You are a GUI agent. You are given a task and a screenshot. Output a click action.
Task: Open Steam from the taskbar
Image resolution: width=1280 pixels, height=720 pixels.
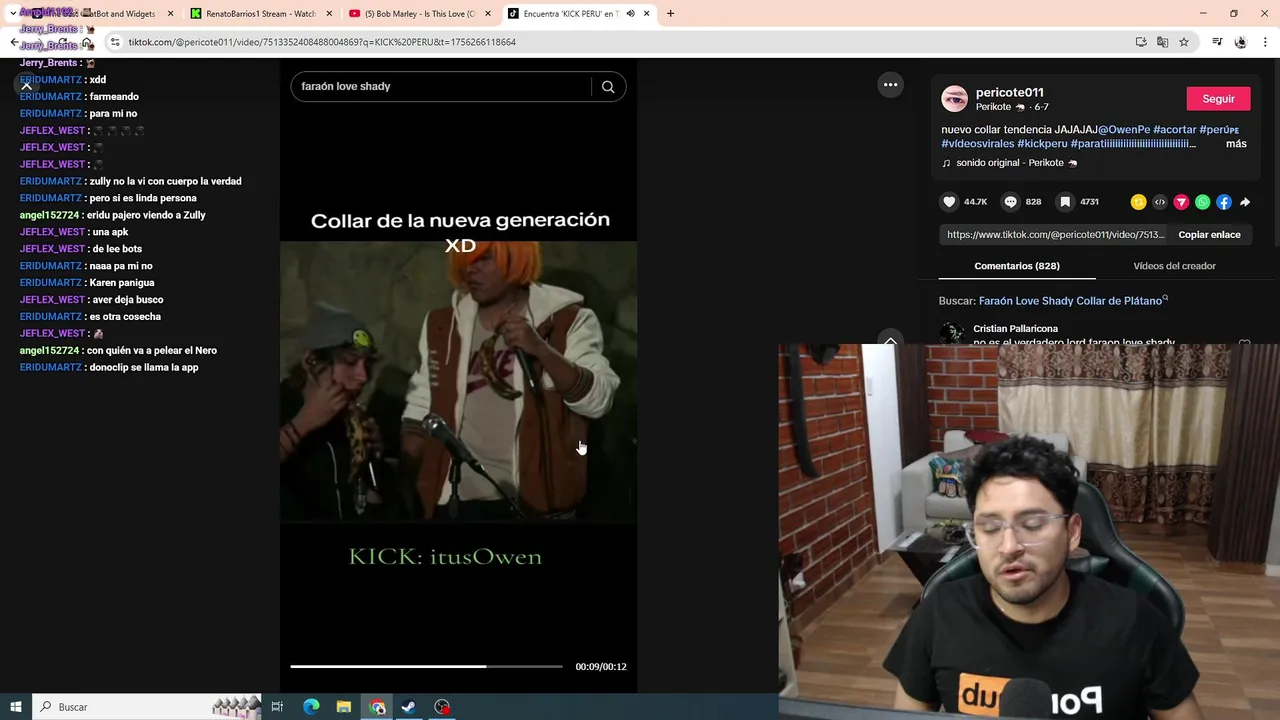click(x=409, y=707)
